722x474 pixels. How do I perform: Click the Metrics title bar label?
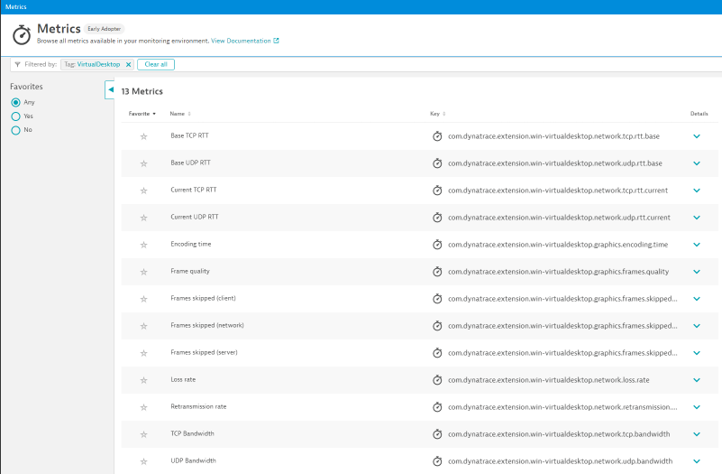coord(16,7)
